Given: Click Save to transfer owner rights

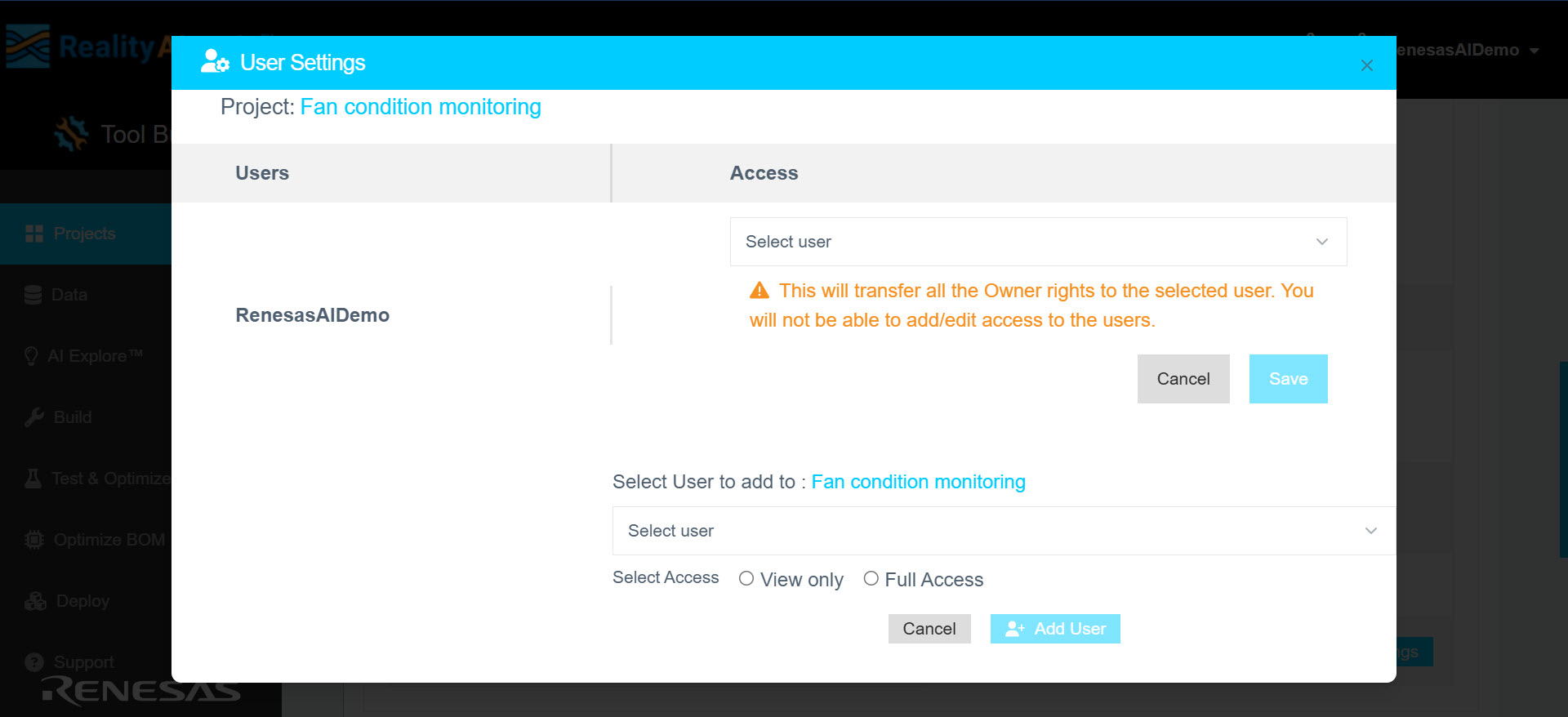Looking at the screenshot, I should 1288,378.
